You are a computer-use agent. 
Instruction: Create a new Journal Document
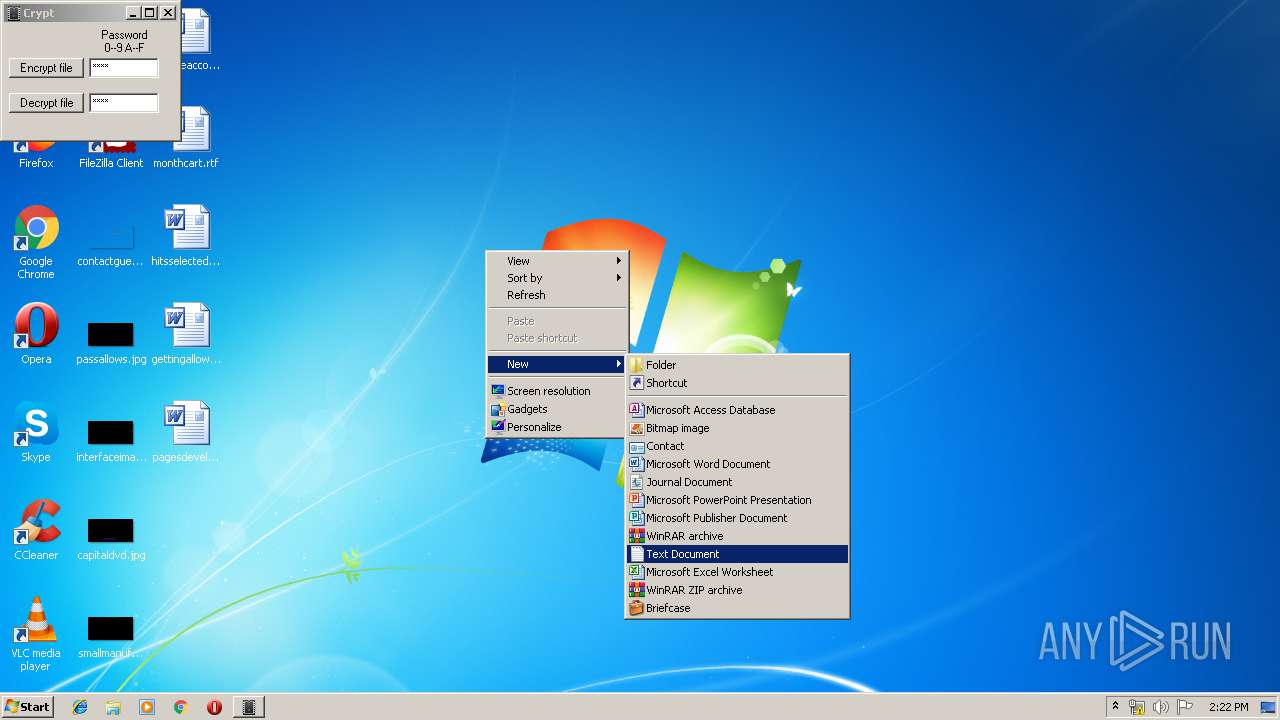click(737, 482)
